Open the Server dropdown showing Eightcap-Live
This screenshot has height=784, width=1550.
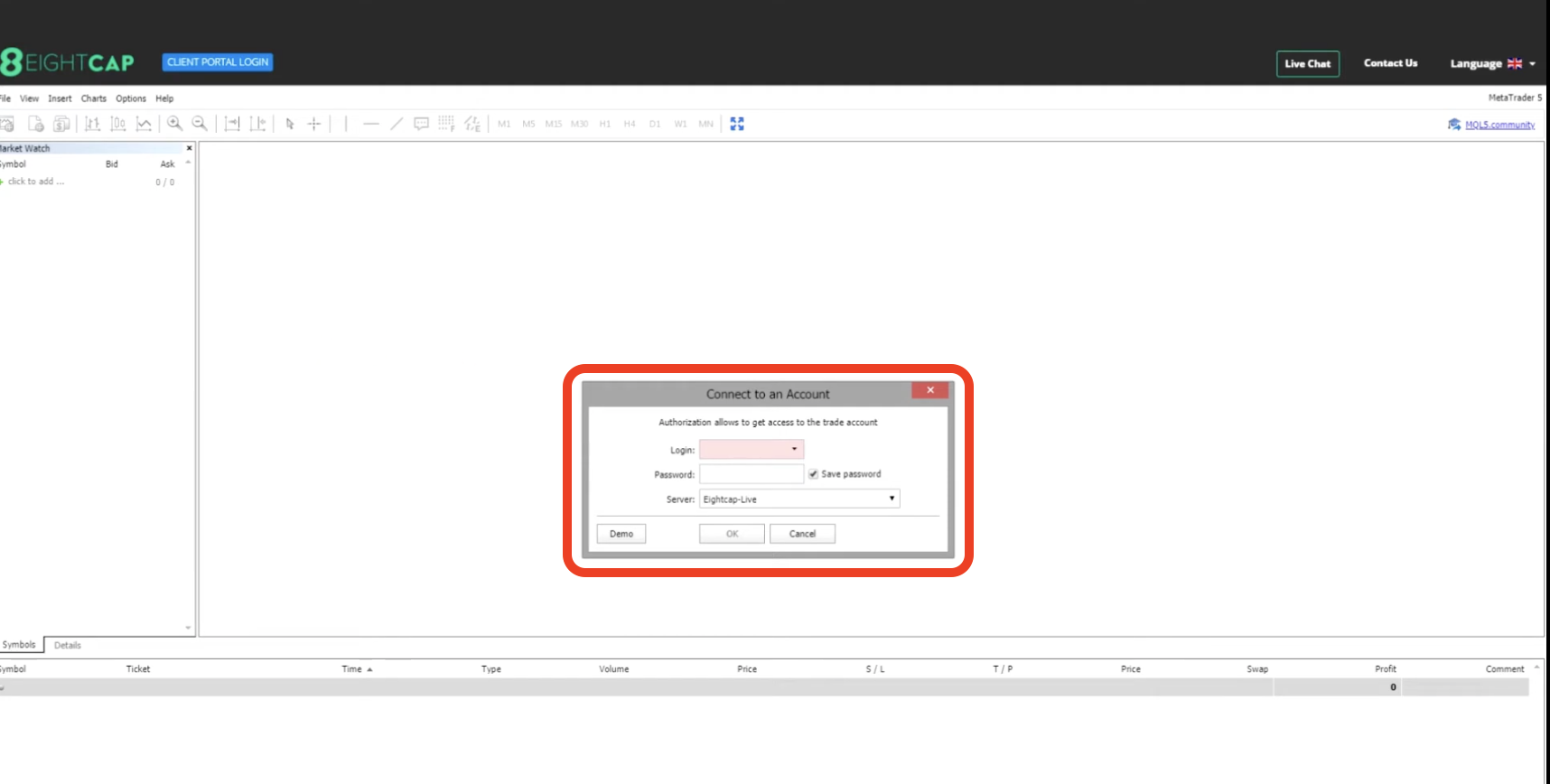point(799,499)
